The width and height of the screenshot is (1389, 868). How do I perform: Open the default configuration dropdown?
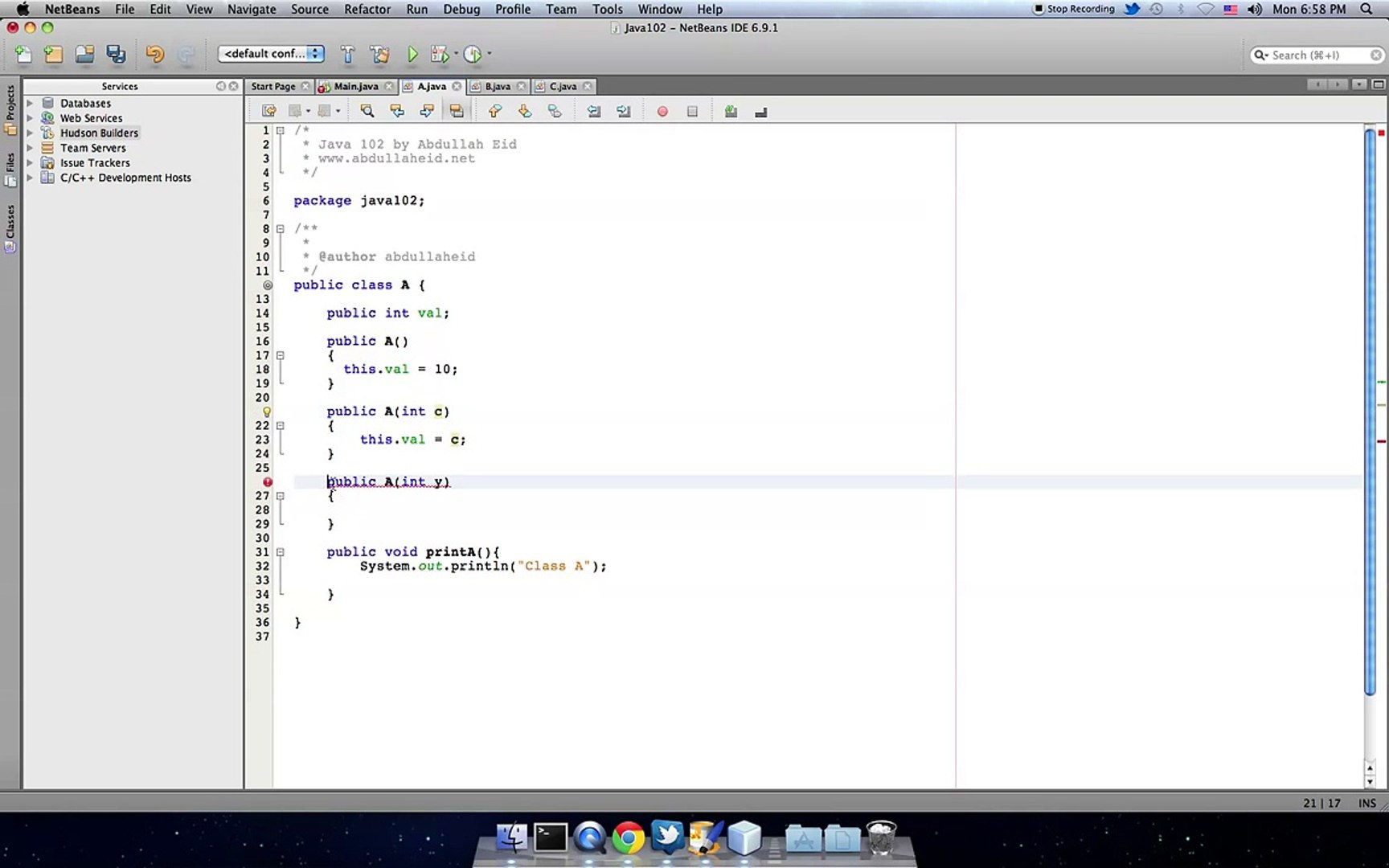pyautogui.click(x=270, y=54)
